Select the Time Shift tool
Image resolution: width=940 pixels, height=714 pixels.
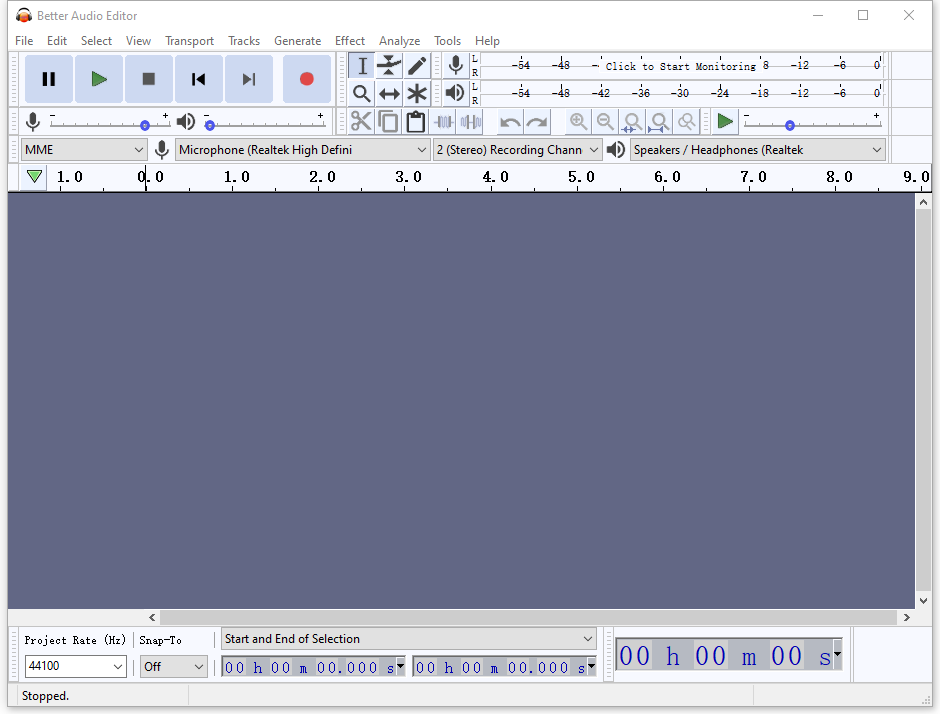389,93
